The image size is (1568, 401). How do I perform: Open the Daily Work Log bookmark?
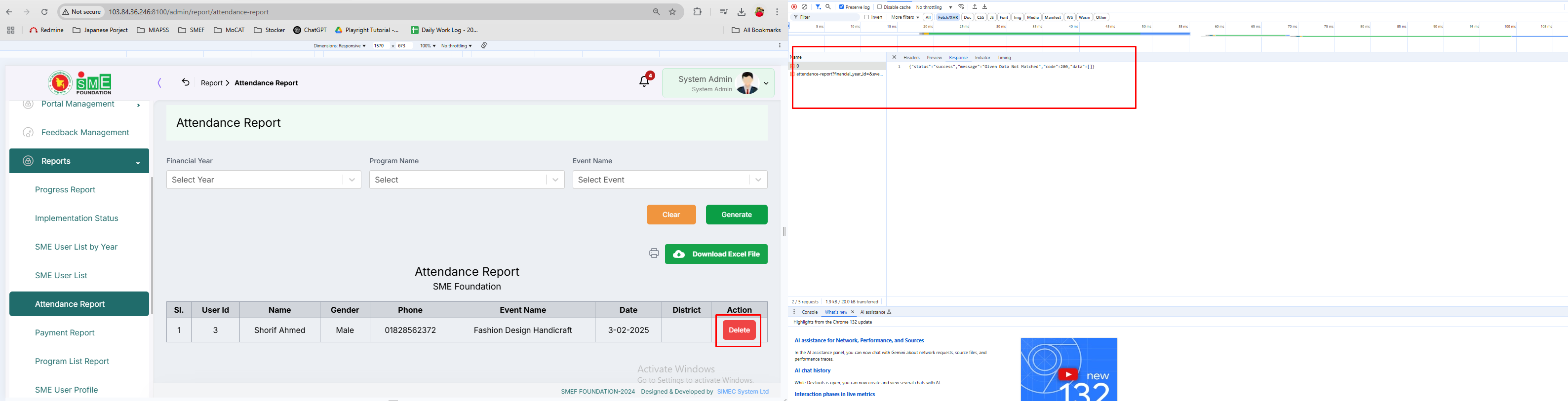click(x=444, y=30)
